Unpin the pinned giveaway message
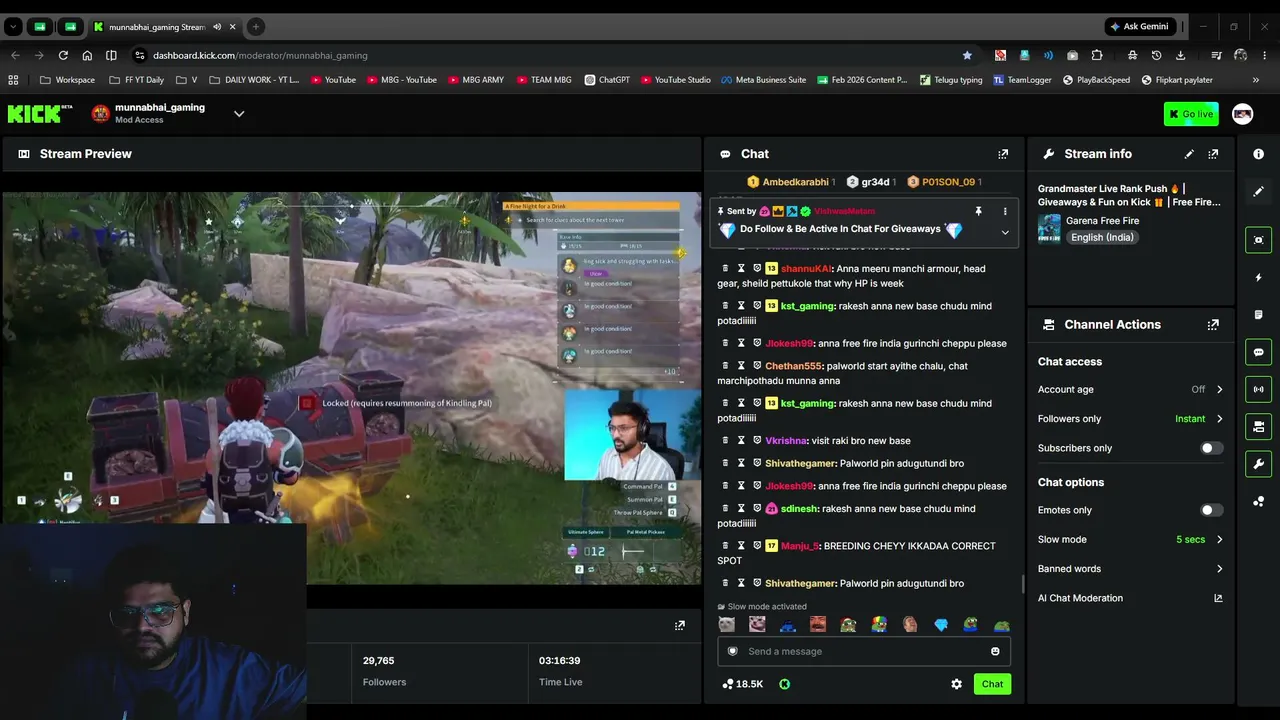This screenshot has width=1280, height=720. coord(978,211)
